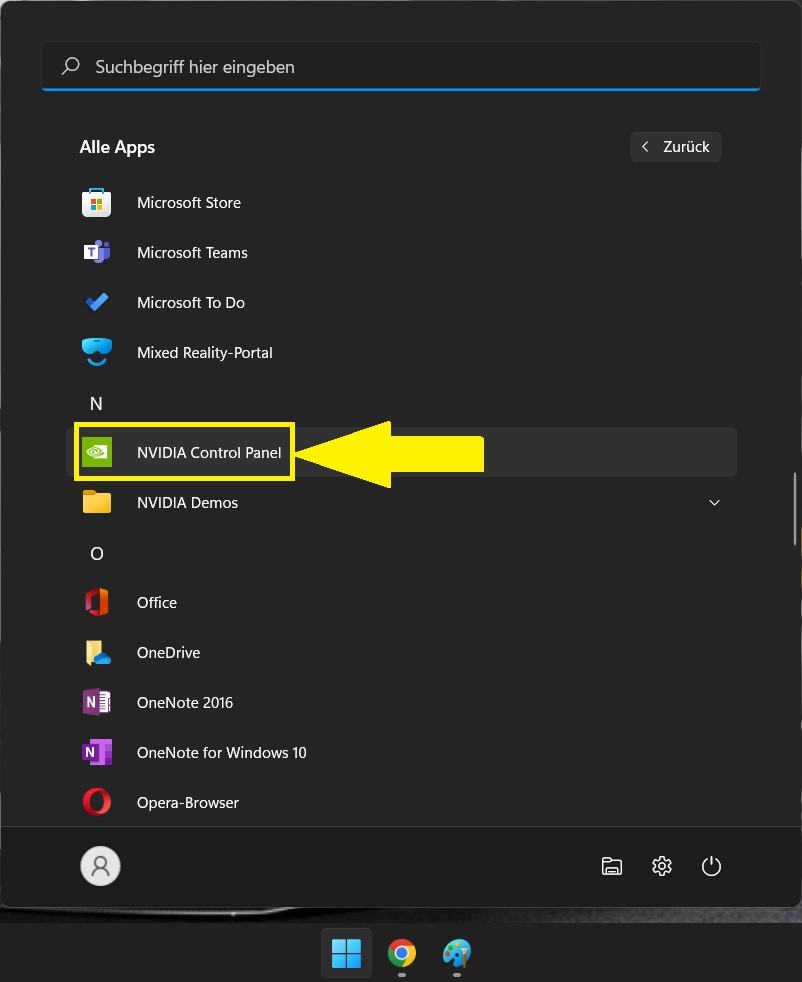The height and width of the screenshot is (982, 802).
Task: Launch Microsoft Teams via its icon
Action: [x=96, y=252]
